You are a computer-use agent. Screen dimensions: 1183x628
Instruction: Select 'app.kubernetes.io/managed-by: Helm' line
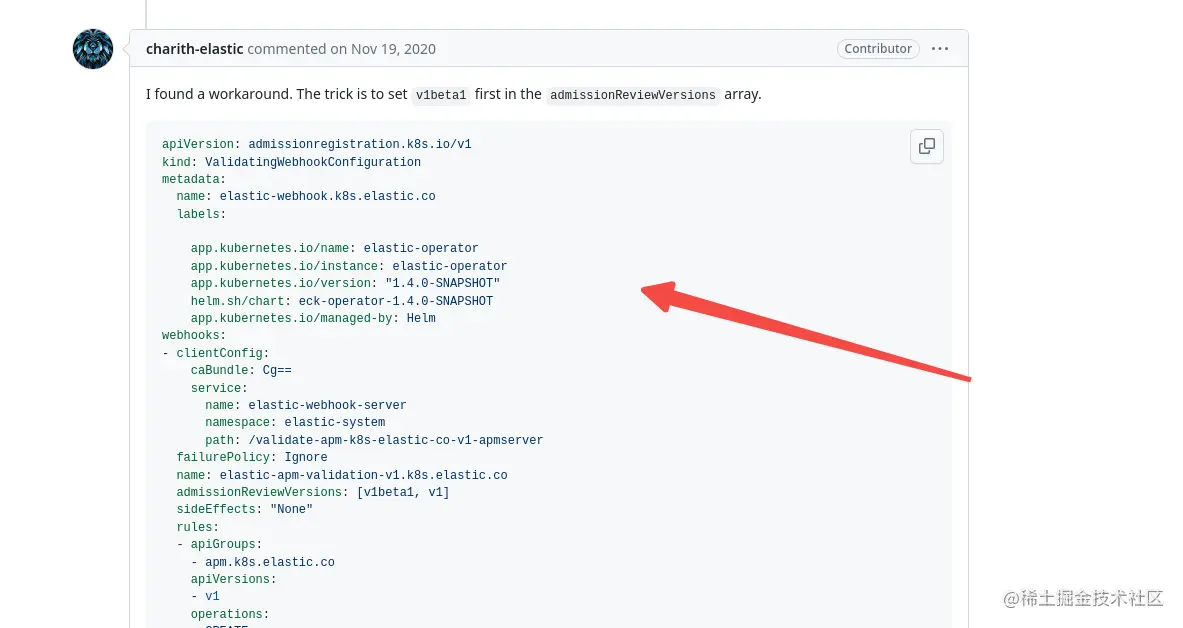(x=313, y=318)
